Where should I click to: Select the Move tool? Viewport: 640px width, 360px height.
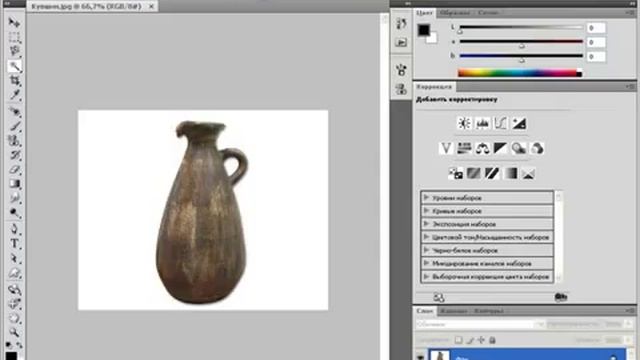pos(14,22)
